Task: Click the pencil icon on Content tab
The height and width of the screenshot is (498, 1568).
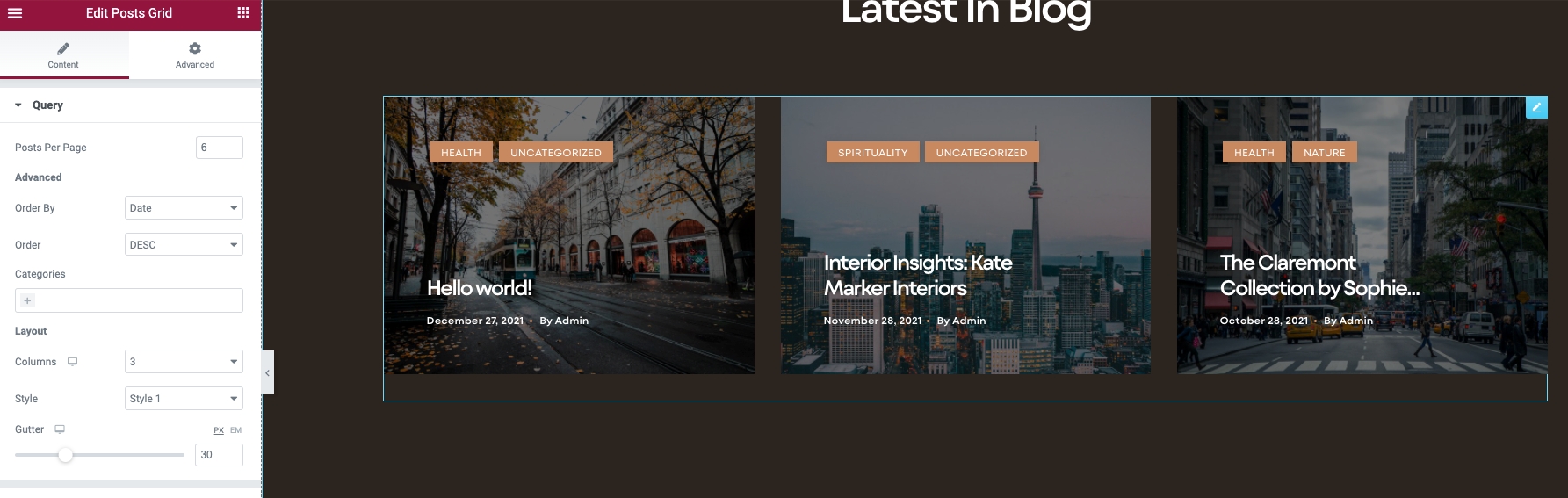Action: pos(63,49)
